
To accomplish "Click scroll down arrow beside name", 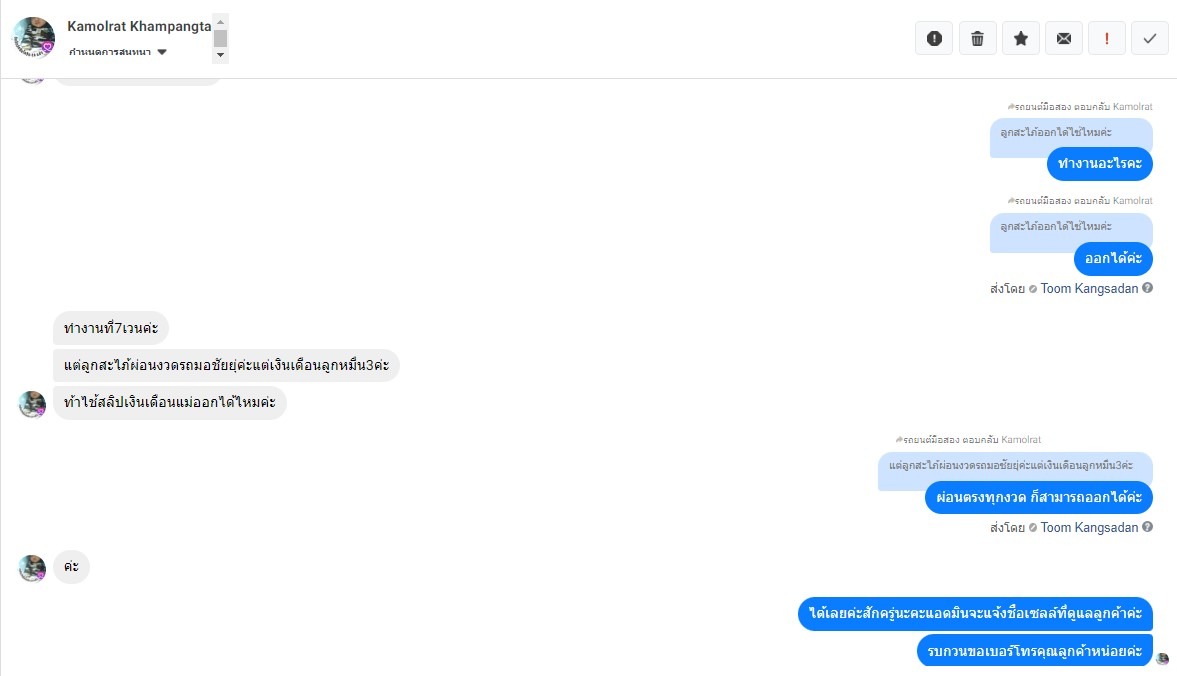I will click(x=220, y=55).
